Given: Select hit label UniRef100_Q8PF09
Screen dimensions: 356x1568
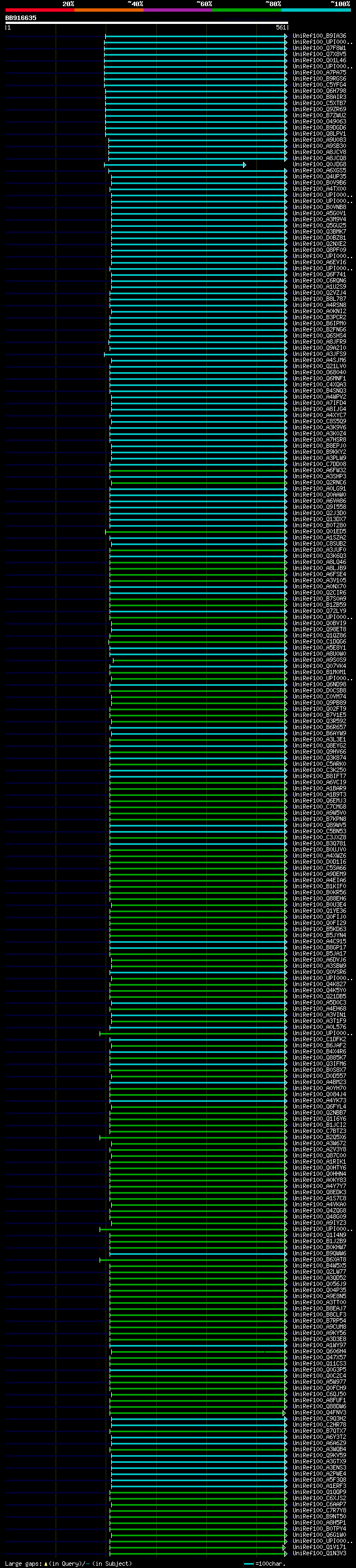Looking at the screenshot, I should pos(319,250).
